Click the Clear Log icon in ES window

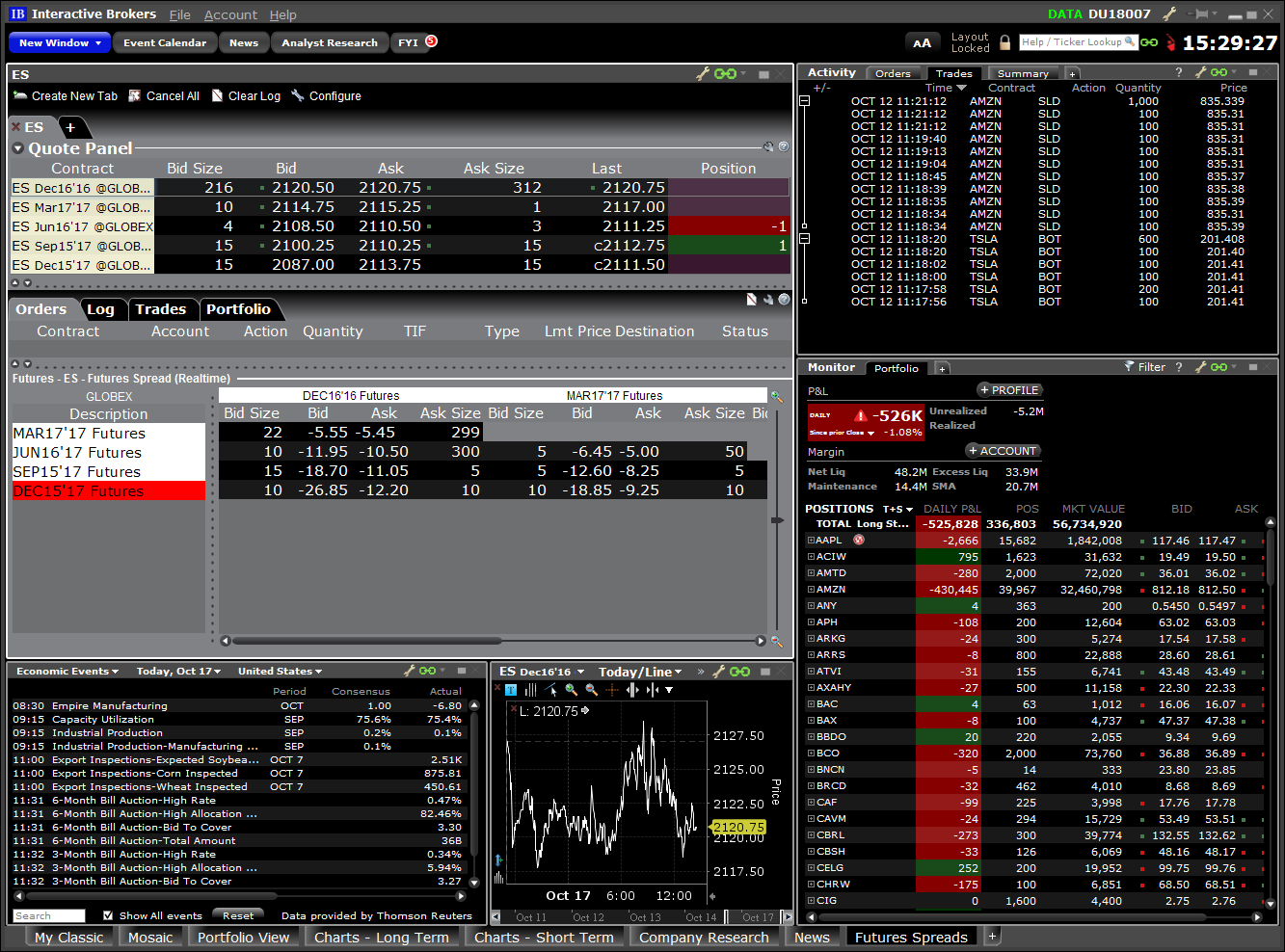216,95
